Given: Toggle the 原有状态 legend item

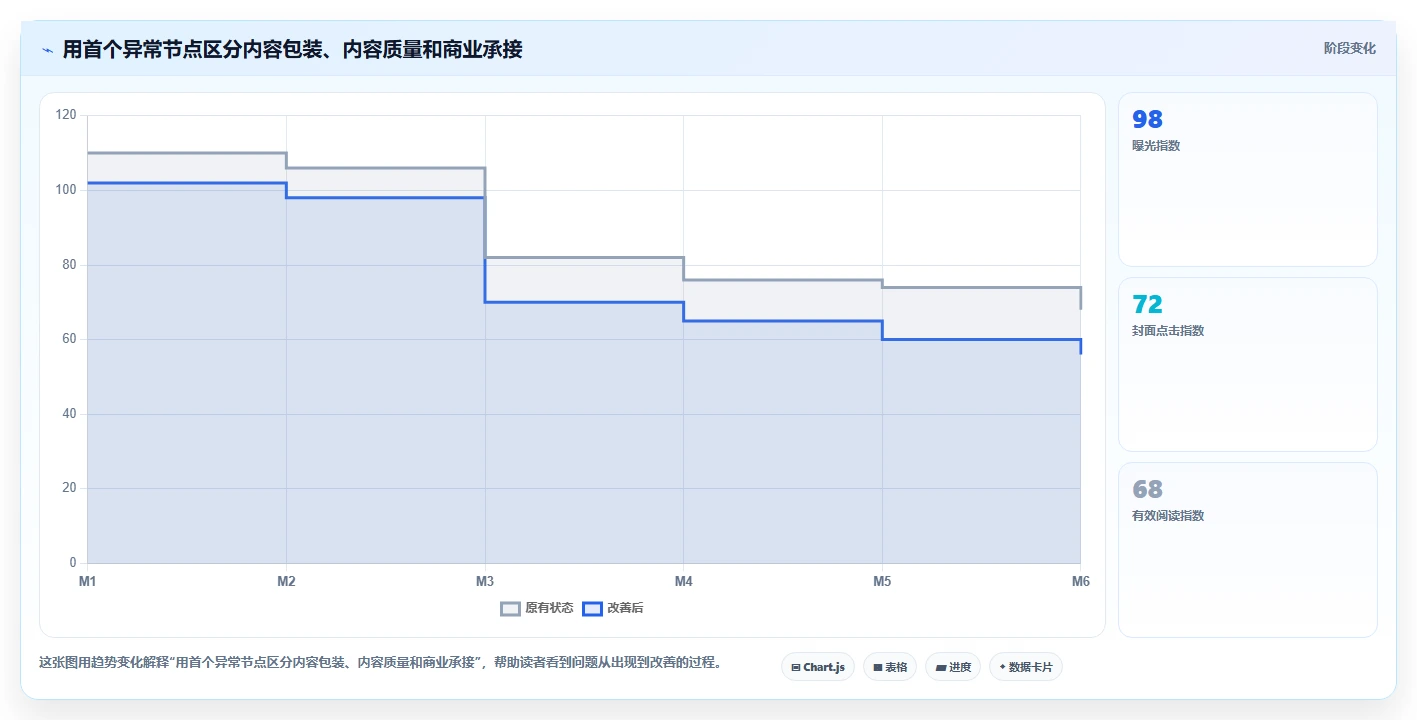Looking at the screenshot, I should pos(537,608).
